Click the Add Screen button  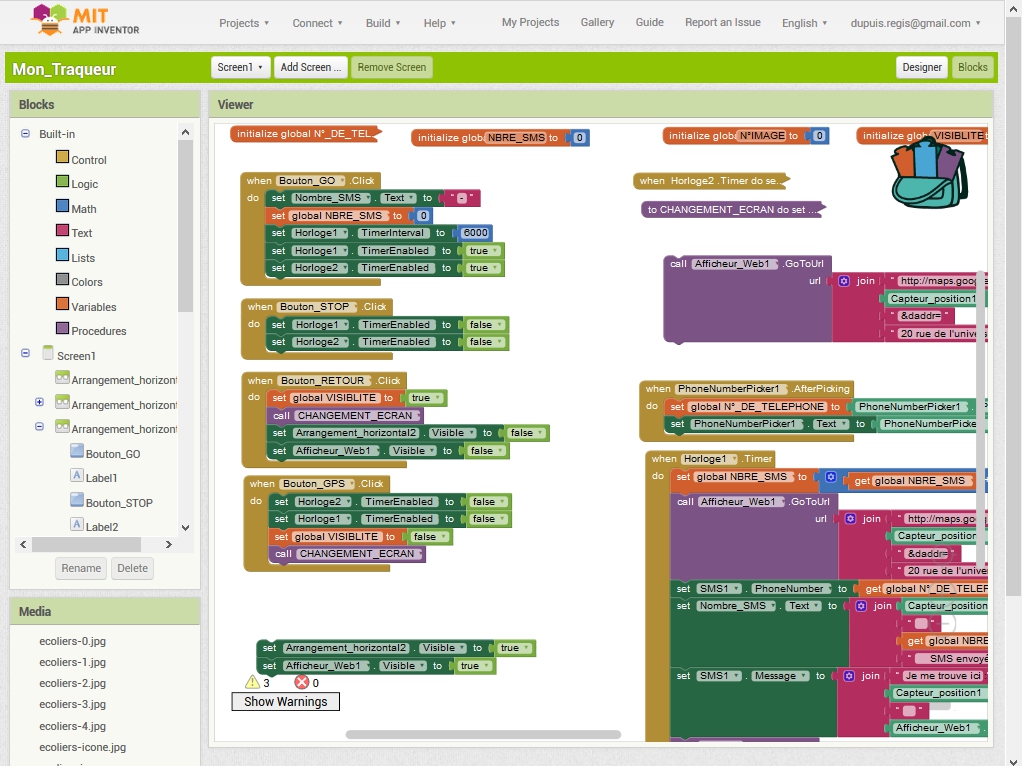[x=310, y=67]
